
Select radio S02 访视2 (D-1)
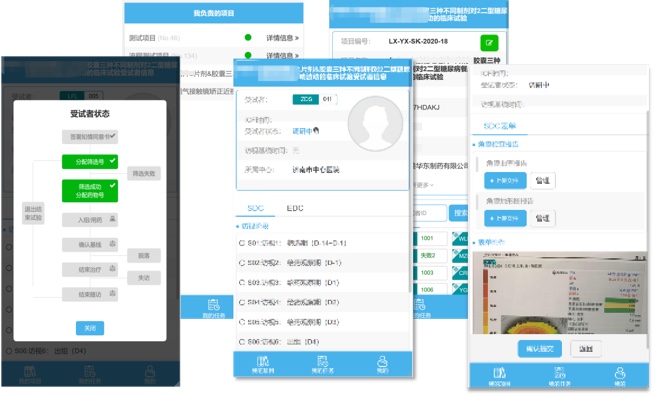click(241, 263)
